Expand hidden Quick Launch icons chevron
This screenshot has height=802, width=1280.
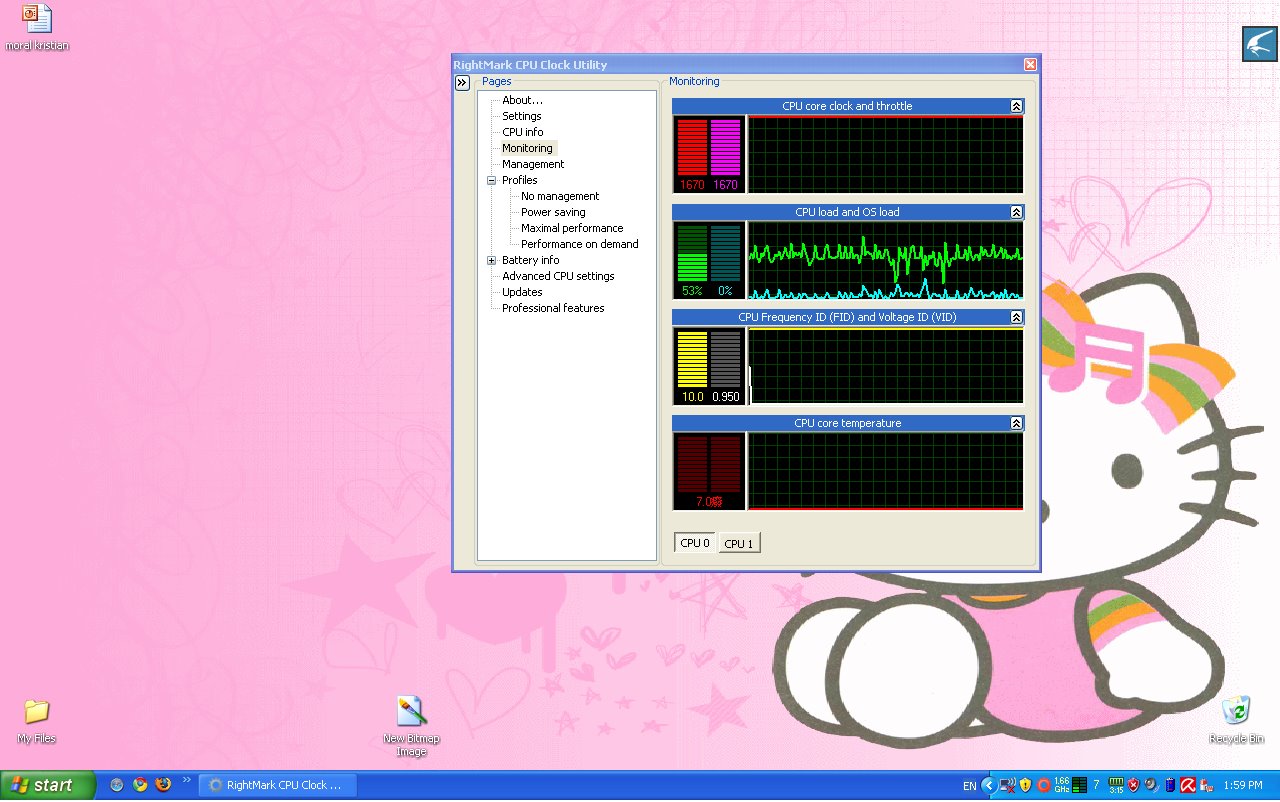(x=186, y=780)
